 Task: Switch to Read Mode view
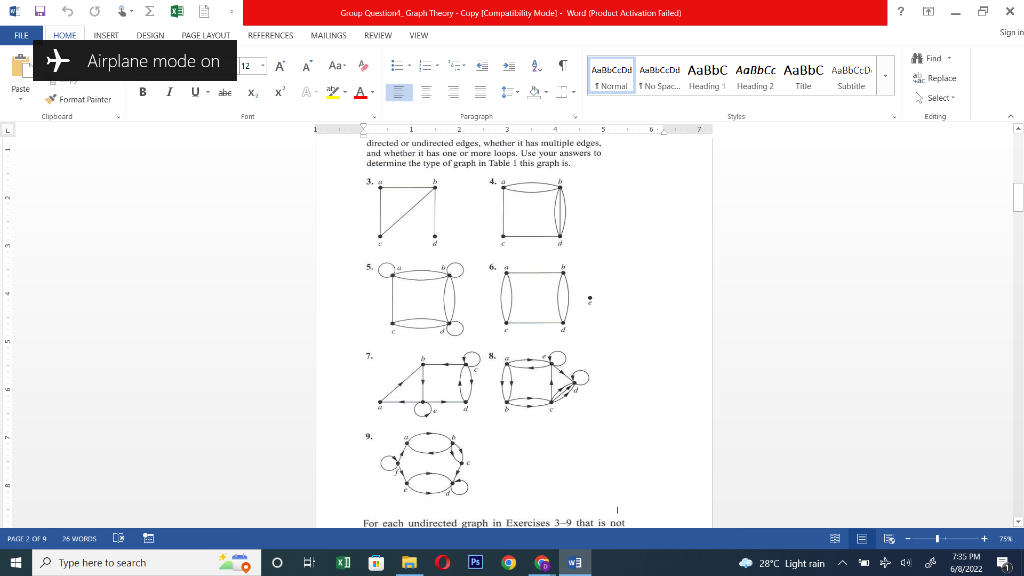[x=835, y=539]
